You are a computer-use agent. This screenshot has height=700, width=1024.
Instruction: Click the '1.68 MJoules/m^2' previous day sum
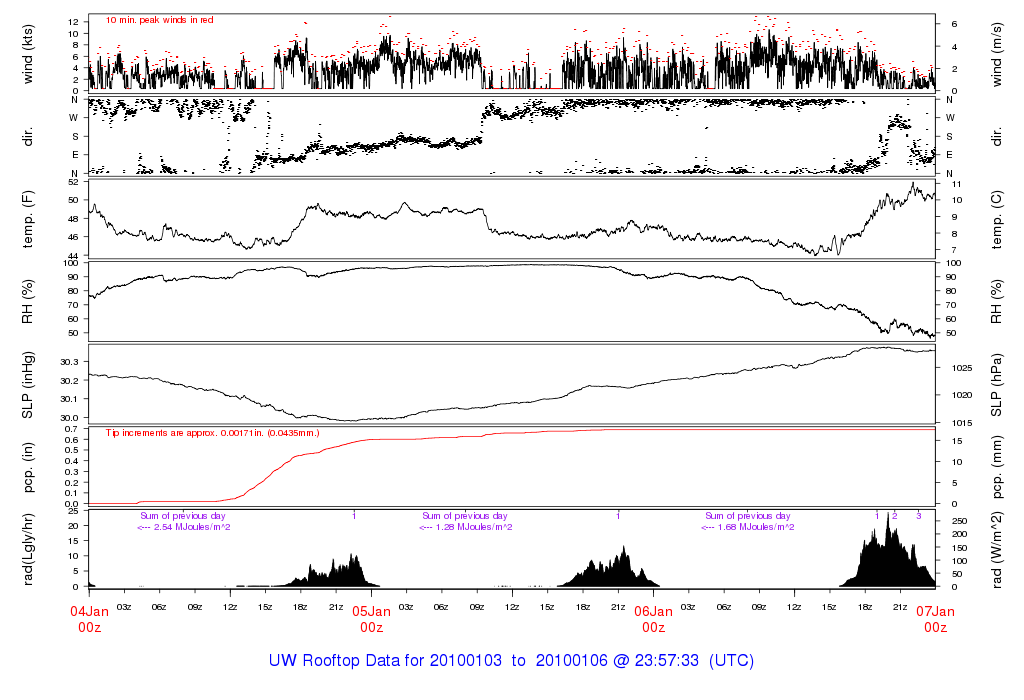(756, 527)
